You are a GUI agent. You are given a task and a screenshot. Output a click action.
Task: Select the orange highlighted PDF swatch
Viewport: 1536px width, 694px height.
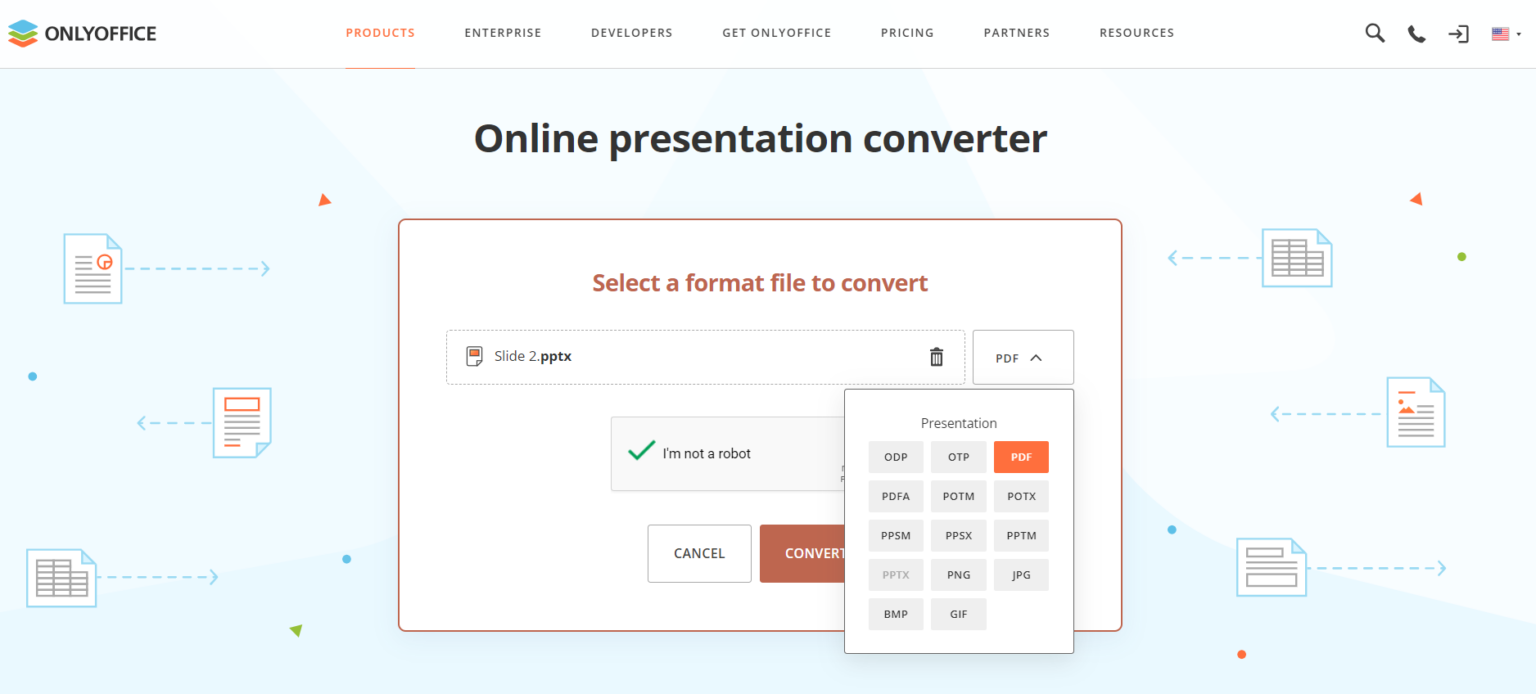click(1021, 457)
